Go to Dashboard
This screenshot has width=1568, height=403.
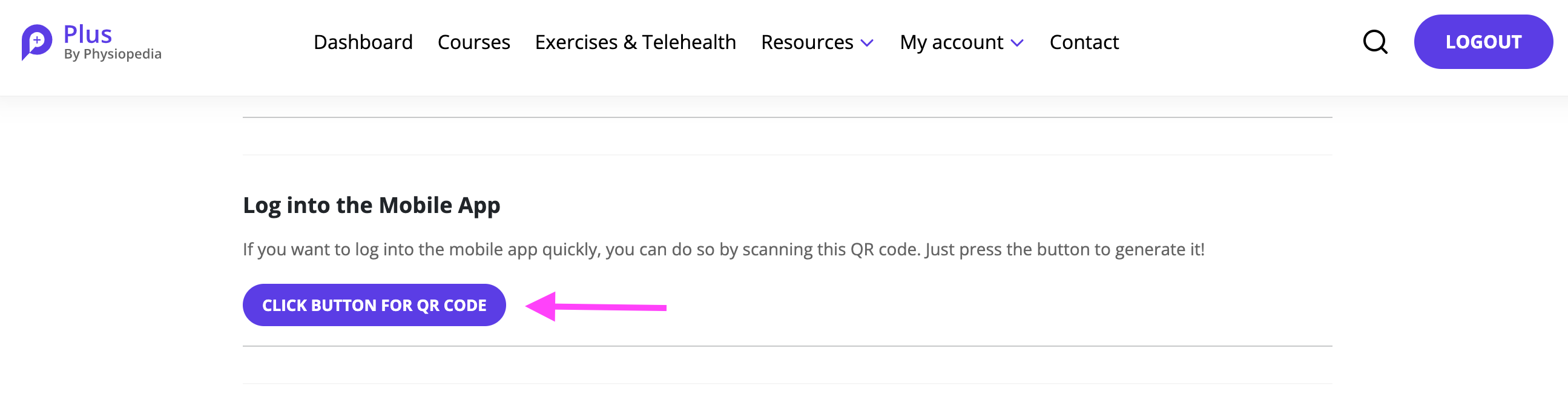tap(363, 42)
